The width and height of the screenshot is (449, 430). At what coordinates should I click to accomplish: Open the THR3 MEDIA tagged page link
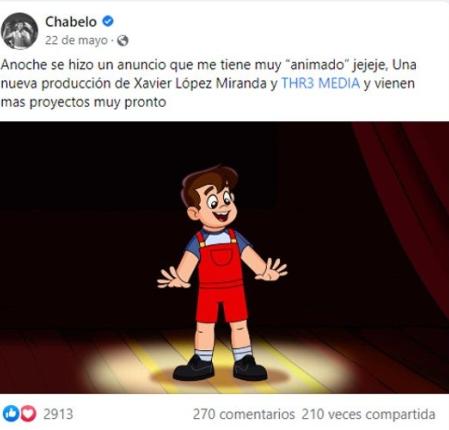pyautogui.click(x=321, y=83)
